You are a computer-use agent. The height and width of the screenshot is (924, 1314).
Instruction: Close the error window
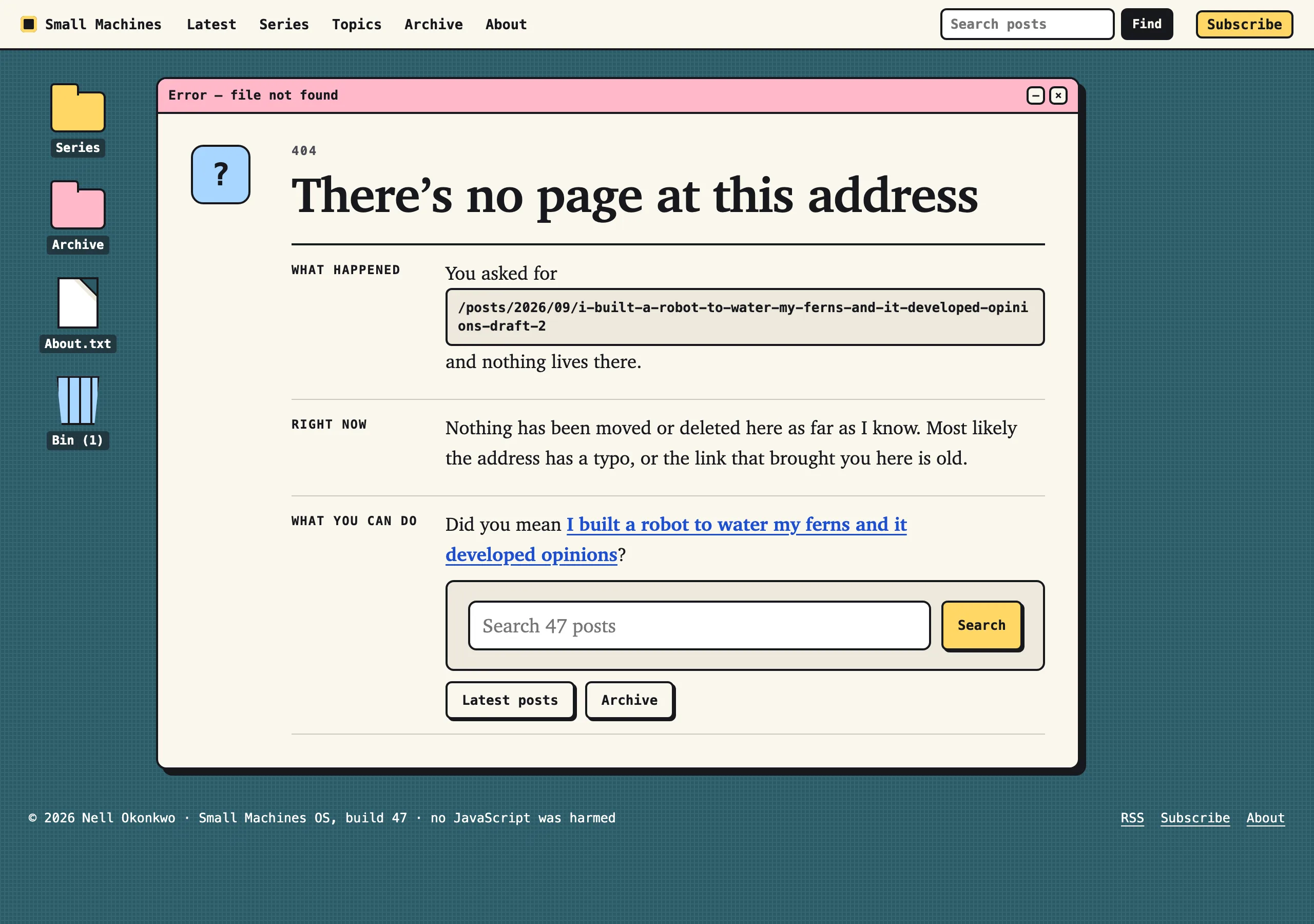[x=1058, y=95]
